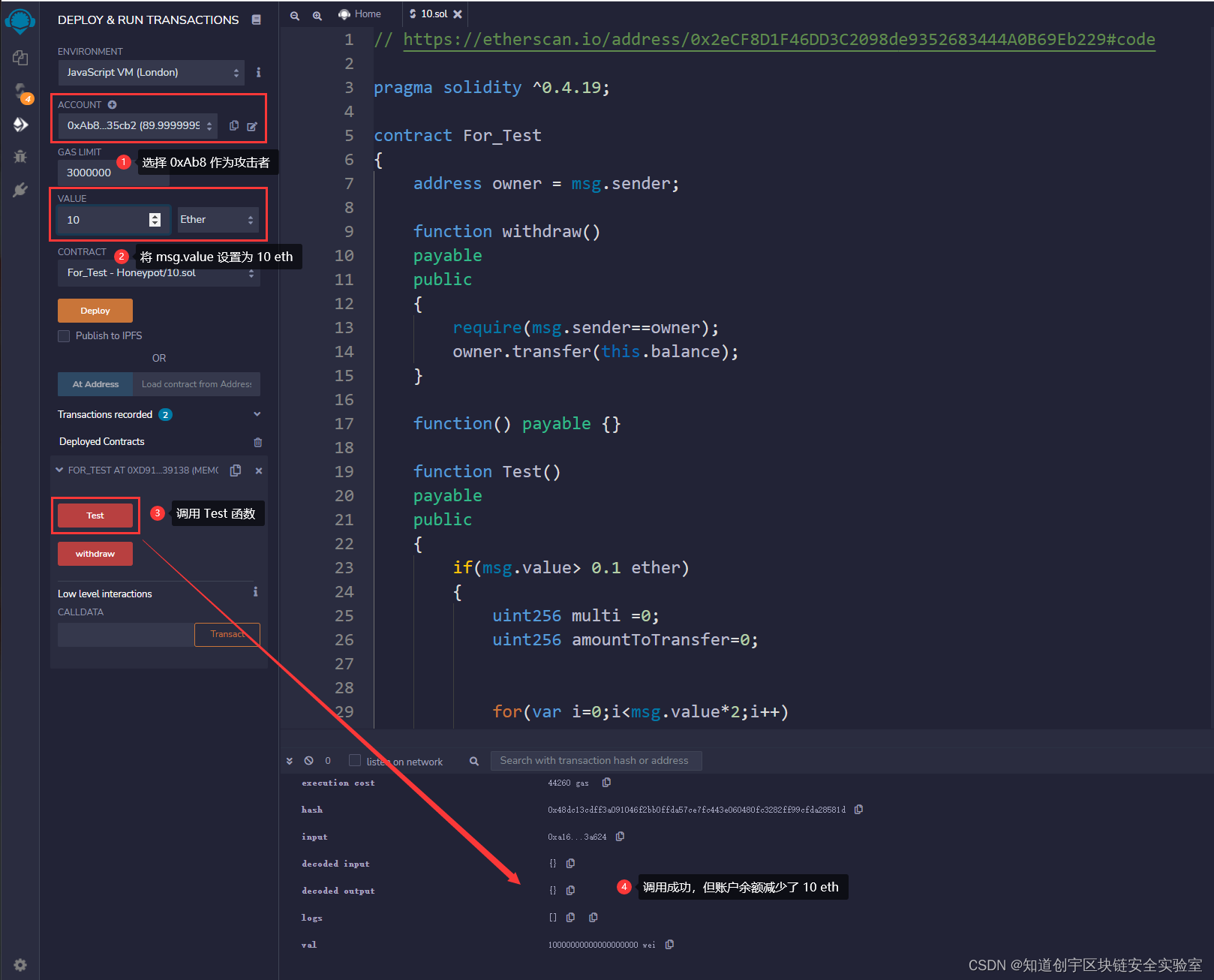Open the Ether unit dropdown
This screenshot has height=980, width=1214.
tap(218, 220)
